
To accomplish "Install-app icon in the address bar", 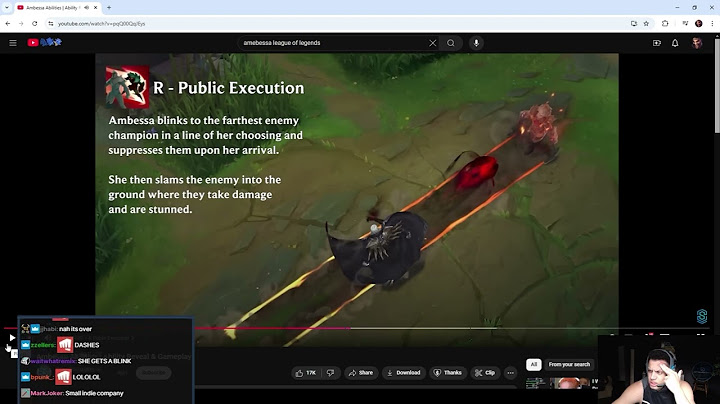I will (634, 23).
